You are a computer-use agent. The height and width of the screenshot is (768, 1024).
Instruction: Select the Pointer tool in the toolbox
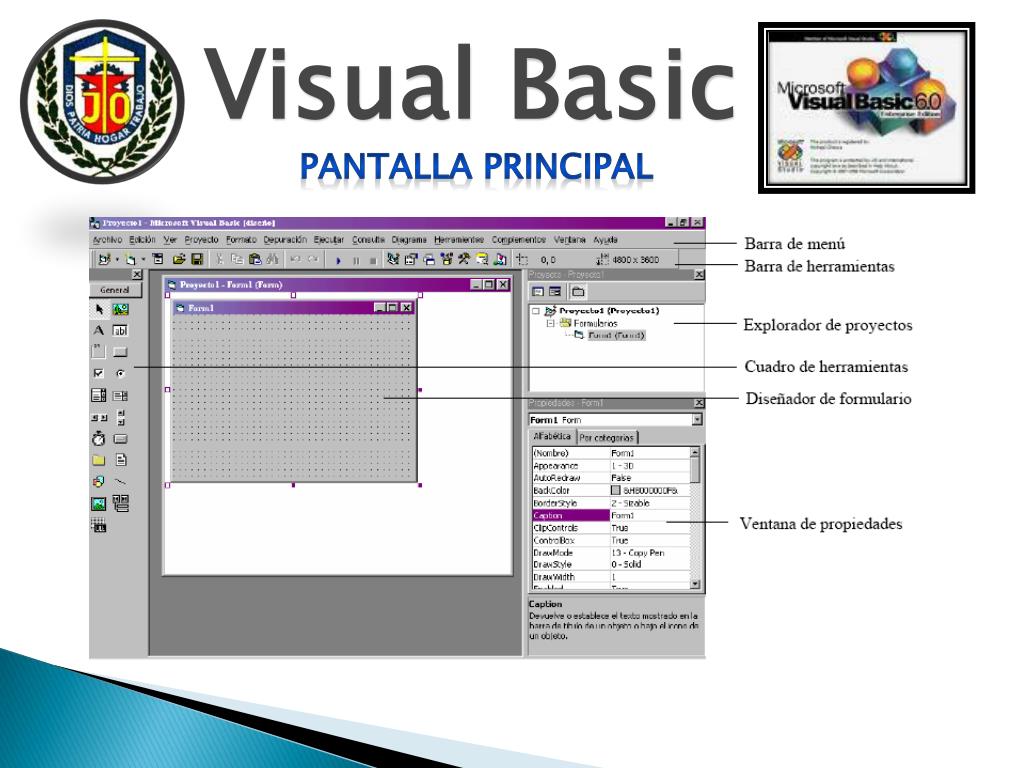99,309
